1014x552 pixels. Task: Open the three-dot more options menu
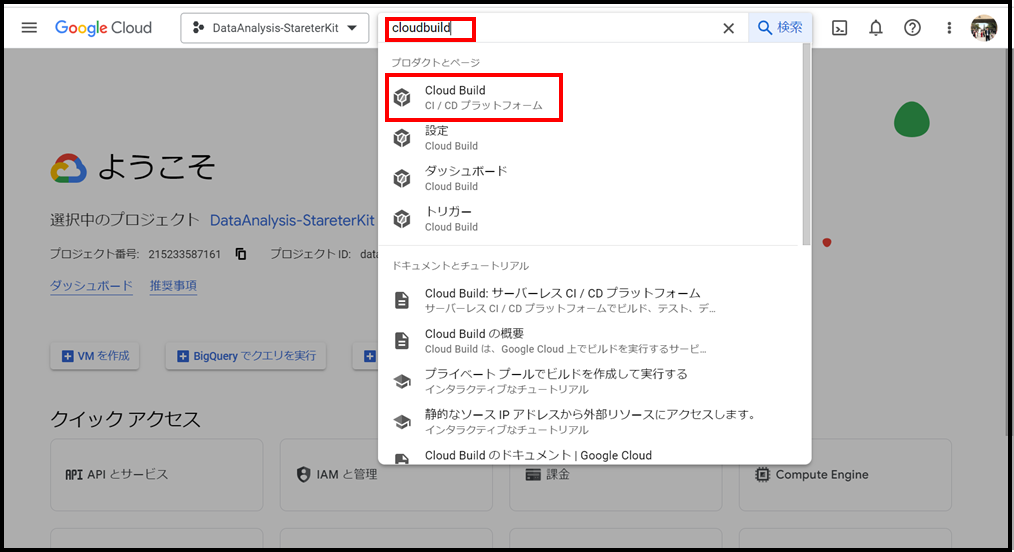[x=949, y=28]
